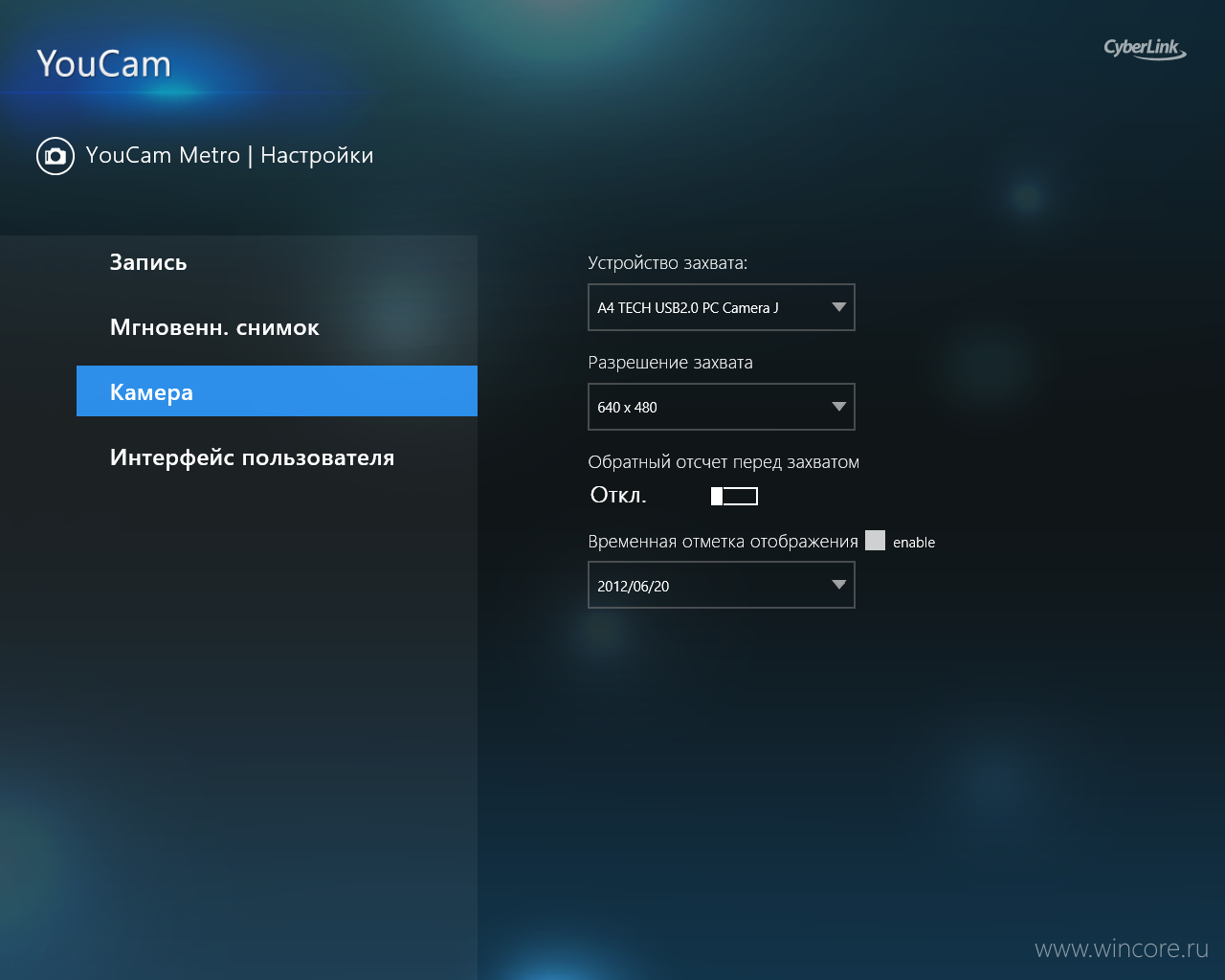
Task: Toggle the countdown before capture switch
Action: pyautogui.click(x=734, y=496)
